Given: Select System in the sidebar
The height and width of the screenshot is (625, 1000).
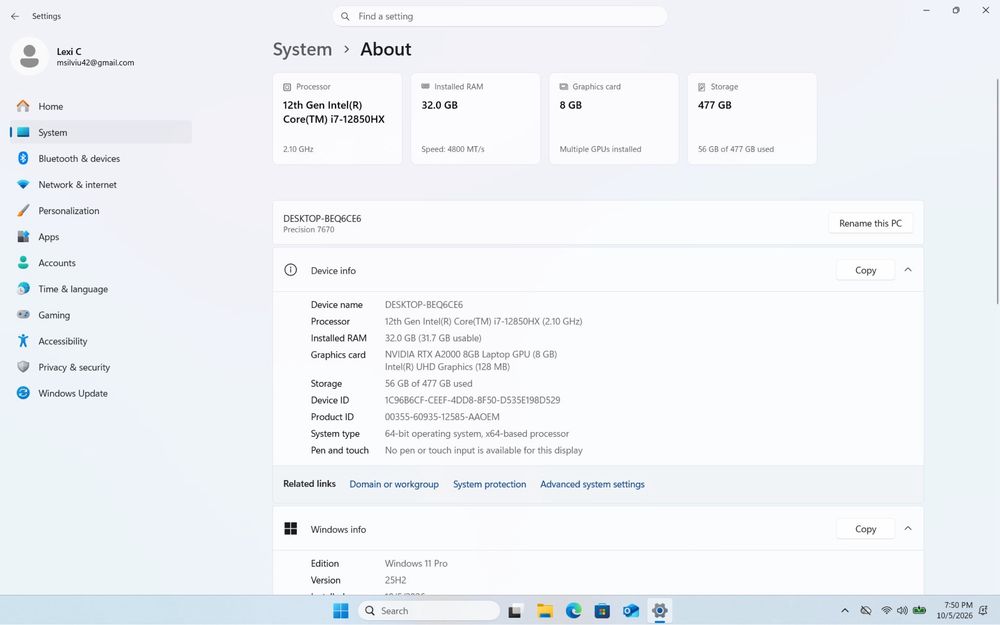Looking at the screenshot, I should (x=101, y=132).
